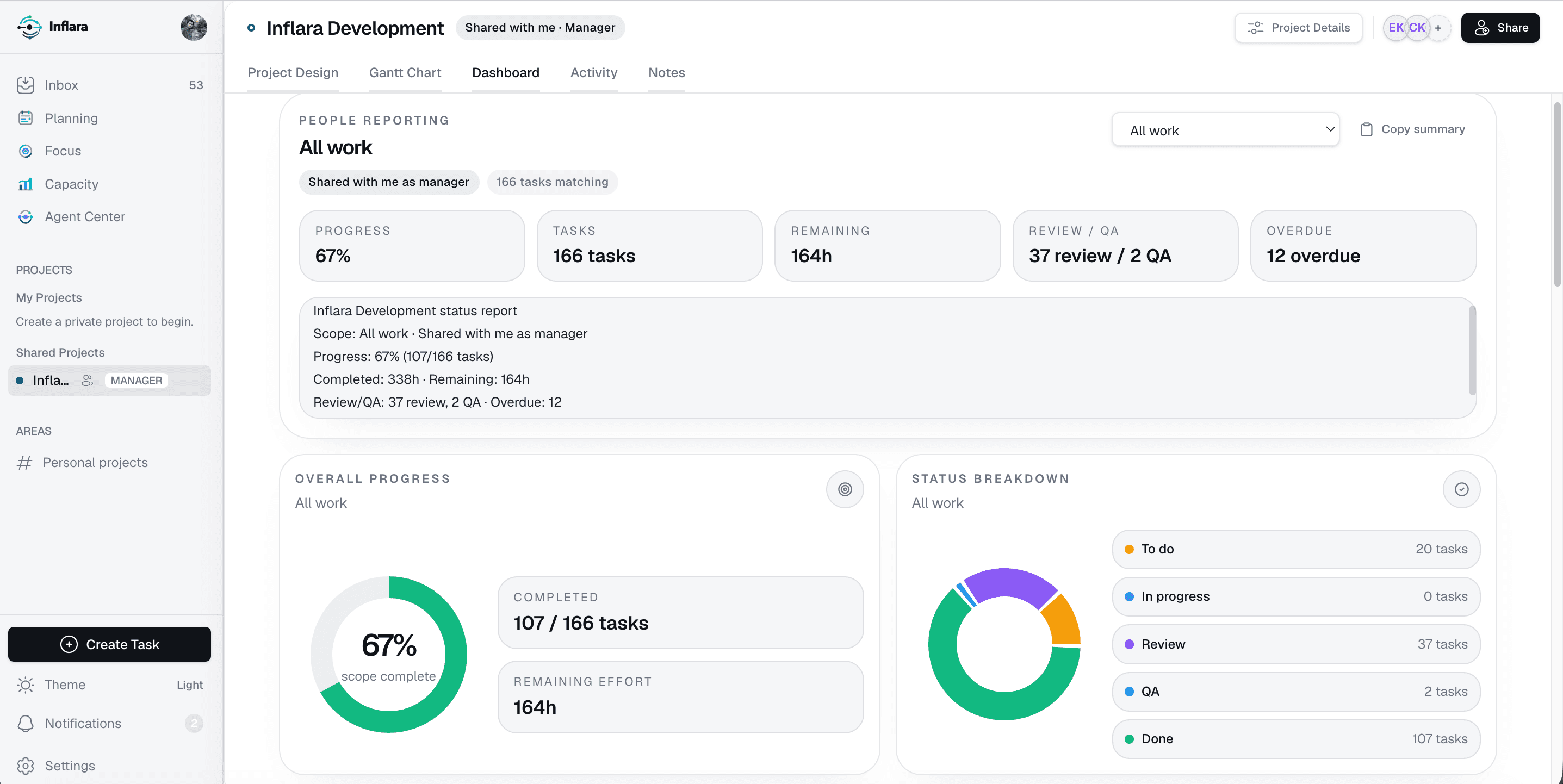Open Project Details
Screen dimensions: 1563x784
(x=1298, y=27)
